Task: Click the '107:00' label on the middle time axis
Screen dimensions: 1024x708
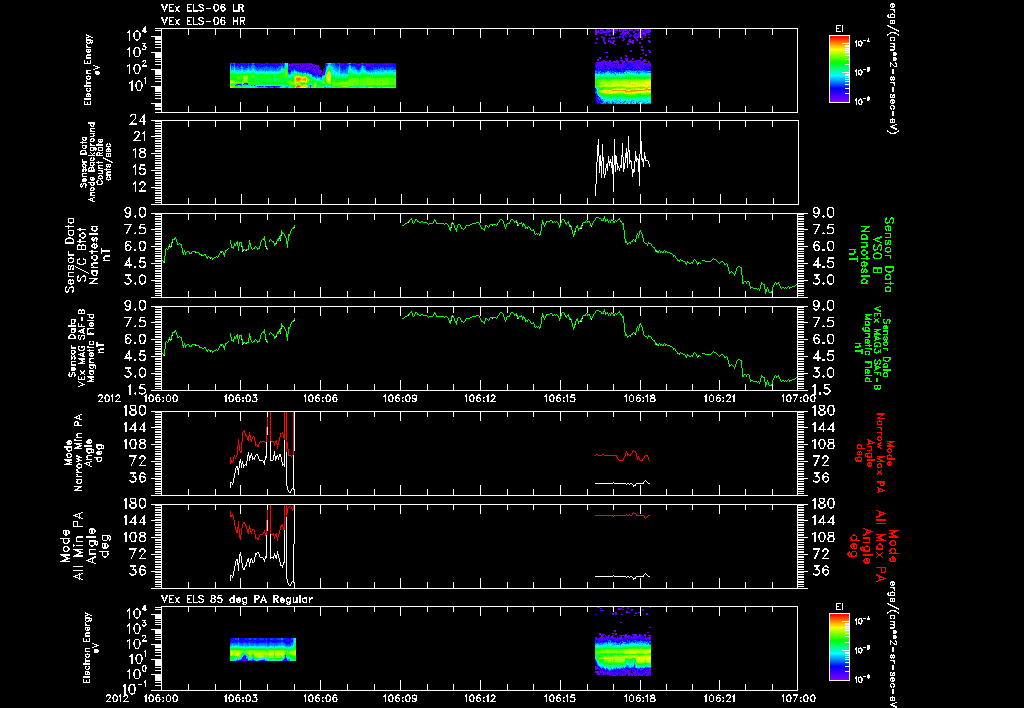Action: coord(798,398)
